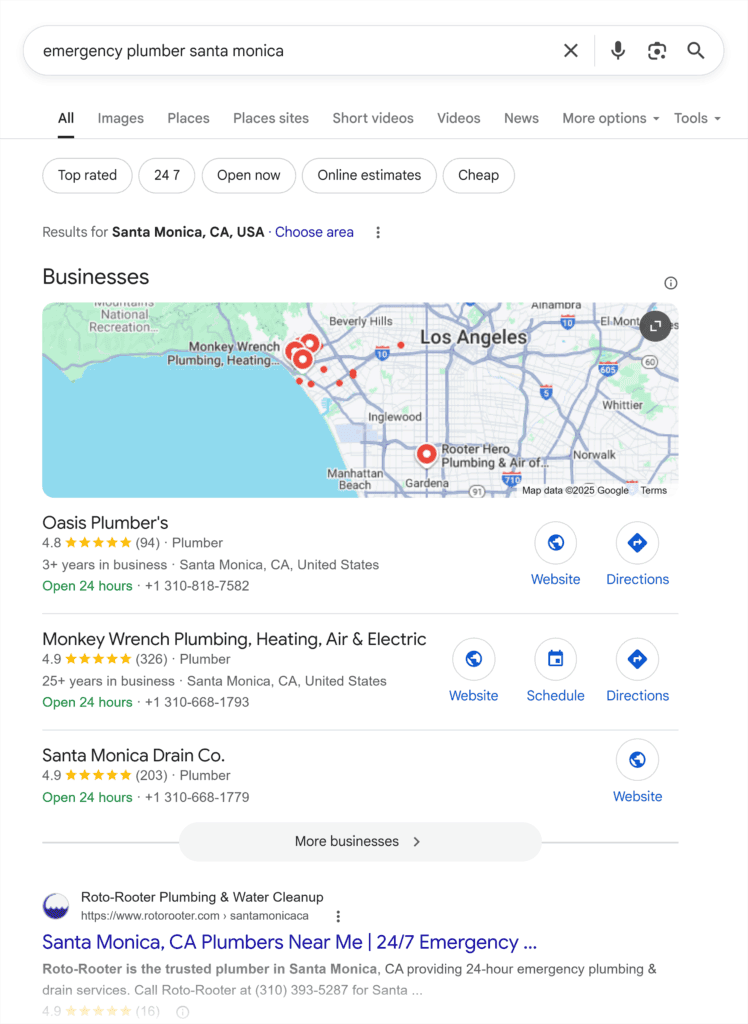The width and height of the screenshot is (748, 1024).
Task: Go to the News tab
Action: 521,118
